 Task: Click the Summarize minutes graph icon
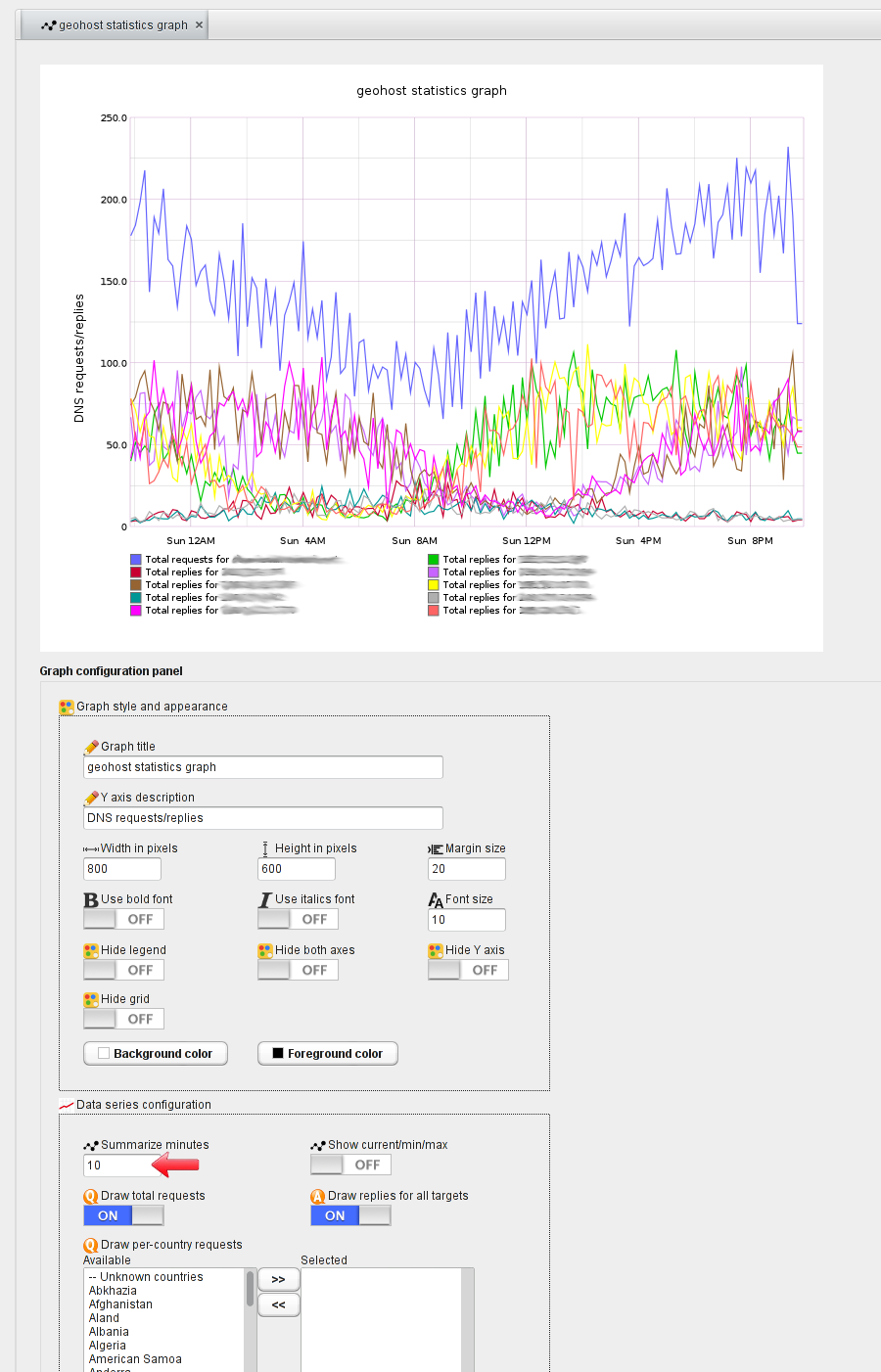(x=91, y=1145)
